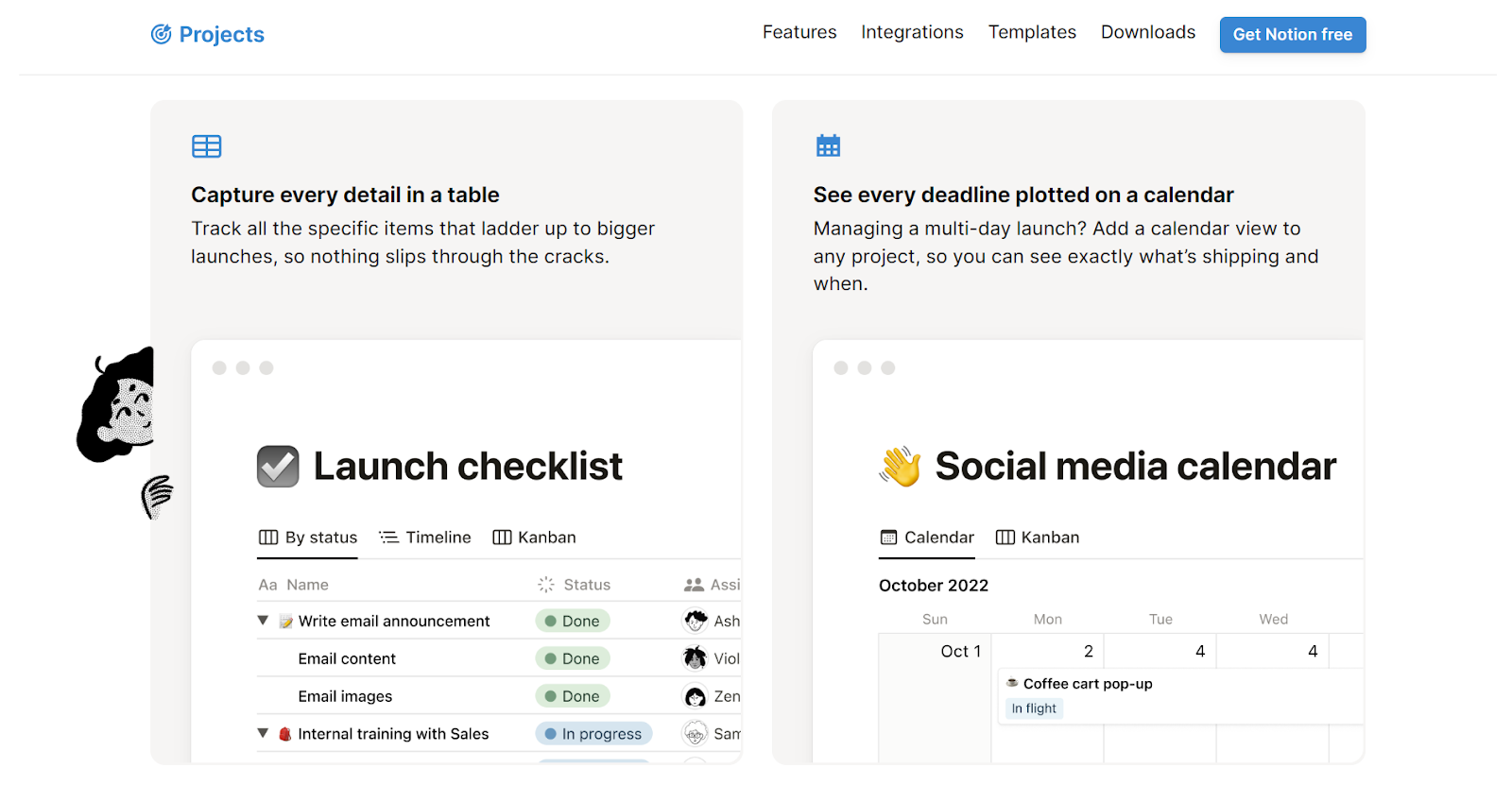Open the Features menu item
1512x785 pixels.
tap(799, 32)
